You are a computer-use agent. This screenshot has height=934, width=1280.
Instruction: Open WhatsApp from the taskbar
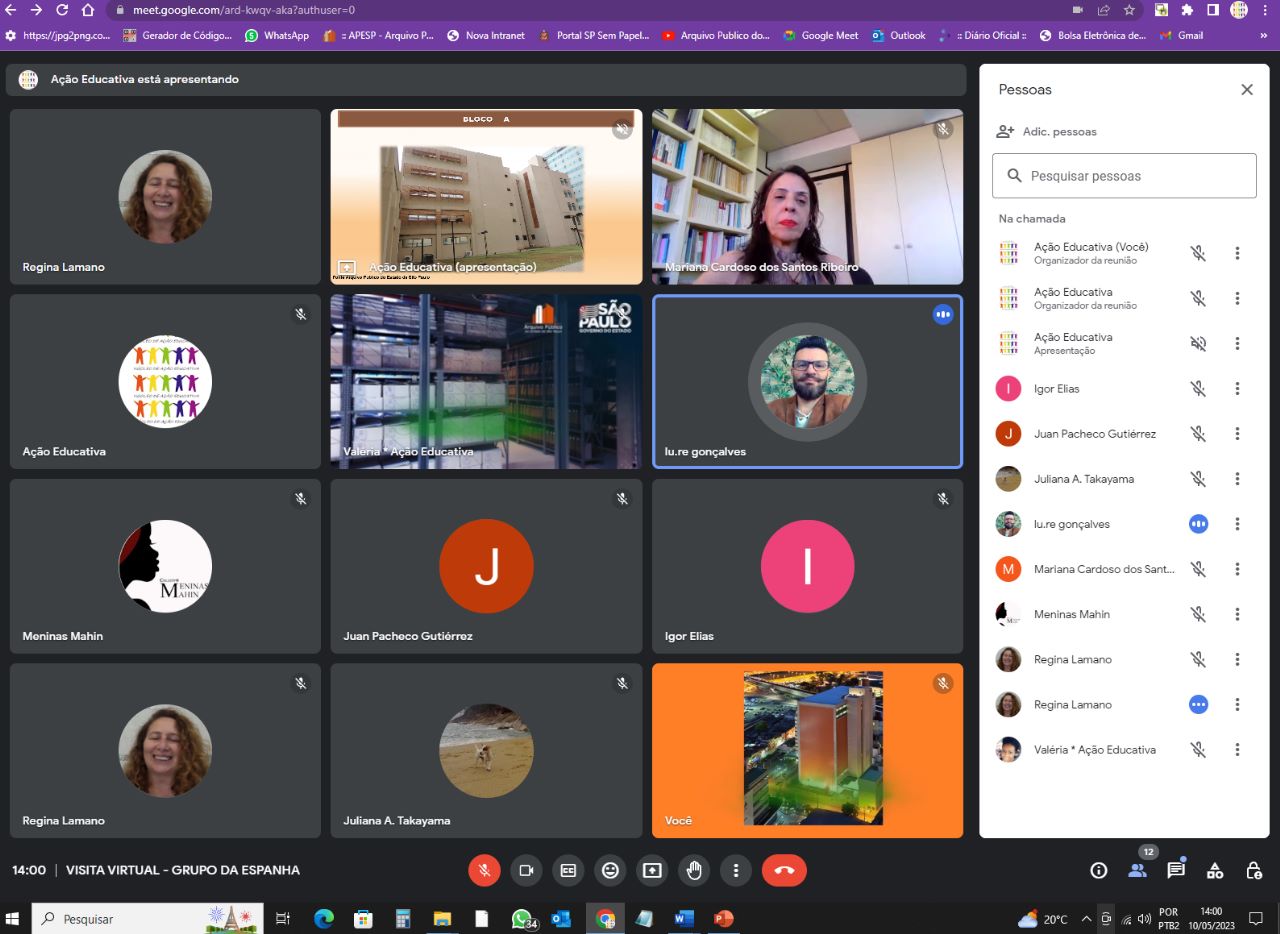coord(522,918)
